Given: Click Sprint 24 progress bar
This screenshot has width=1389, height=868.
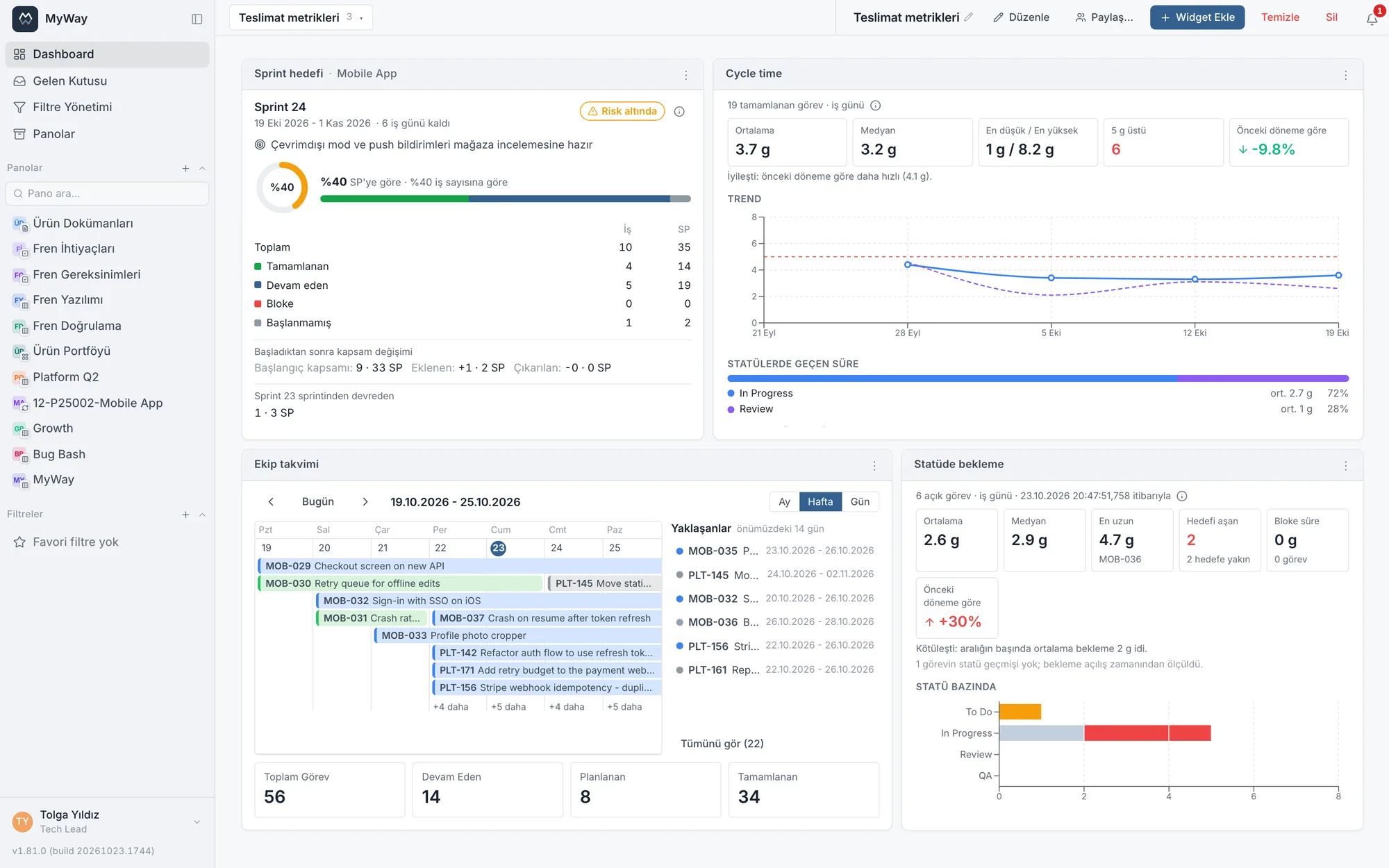Looking at the screenshot, I should [505, 199].
